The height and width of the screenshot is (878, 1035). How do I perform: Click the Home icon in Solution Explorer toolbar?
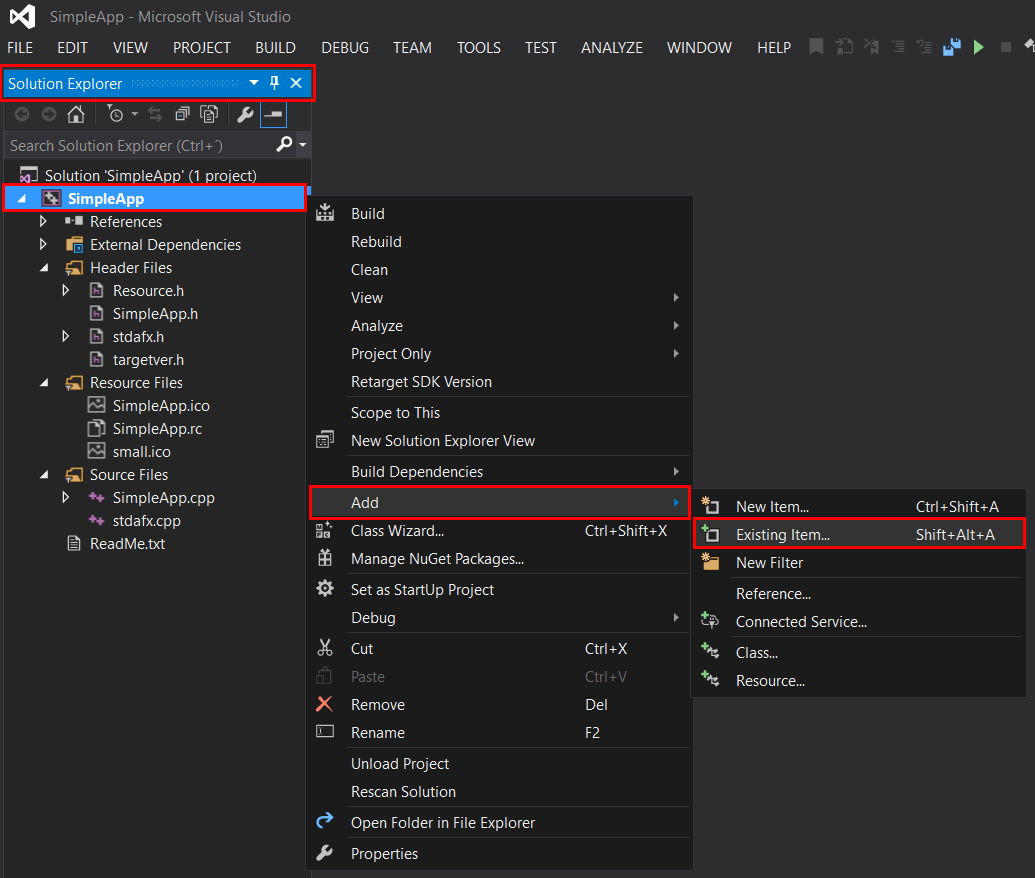76,114
